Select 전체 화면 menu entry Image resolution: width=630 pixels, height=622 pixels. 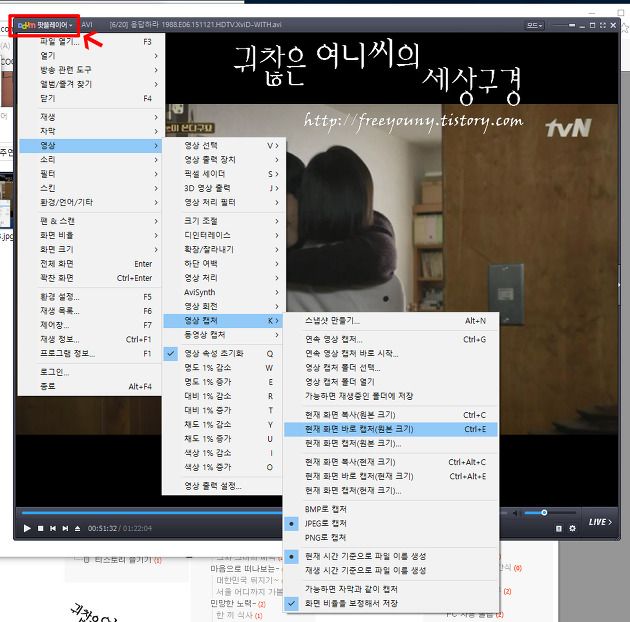click(91, 264)
